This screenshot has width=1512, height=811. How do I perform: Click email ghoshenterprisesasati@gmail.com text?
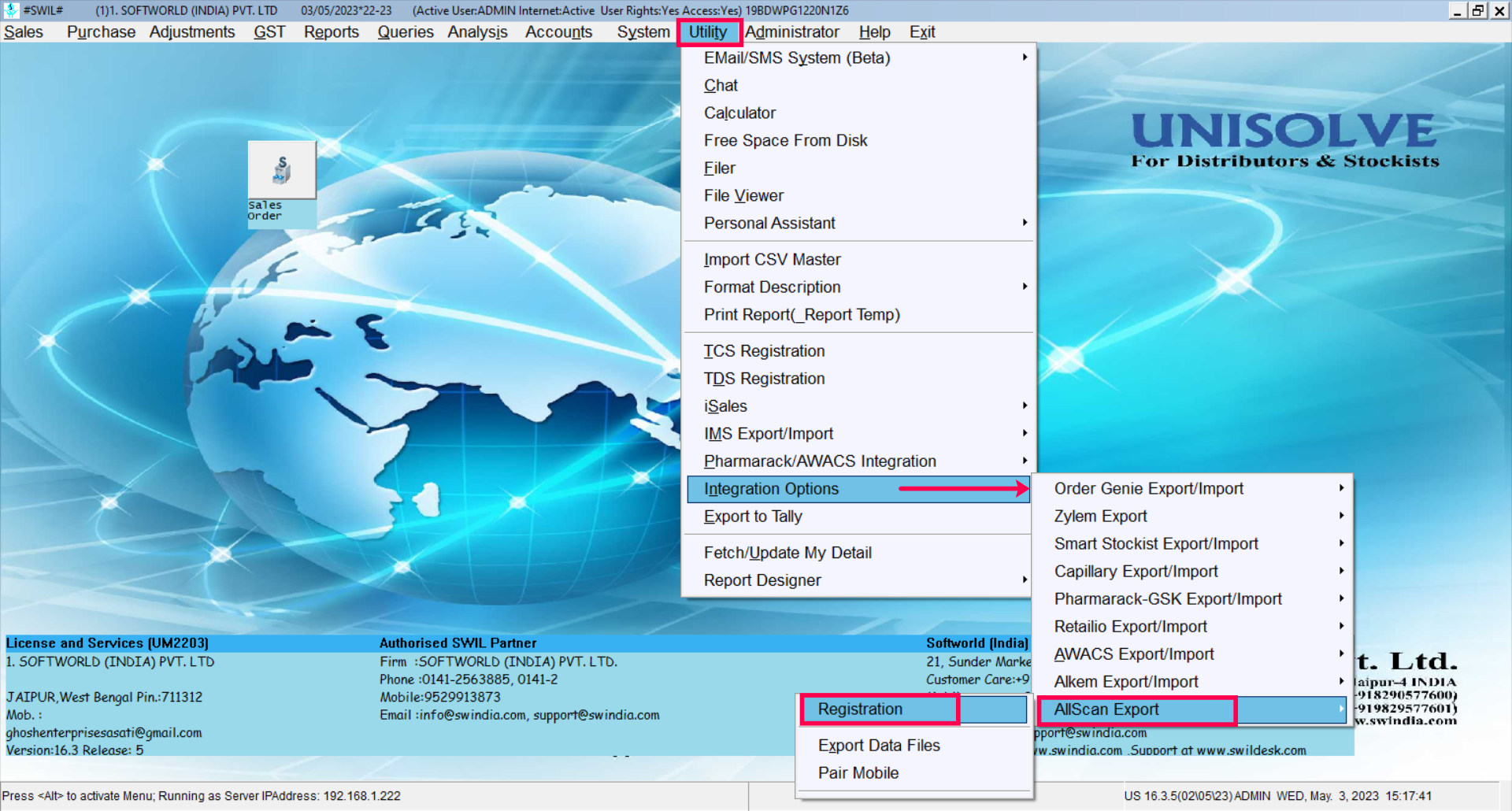(x=104, y=733)
